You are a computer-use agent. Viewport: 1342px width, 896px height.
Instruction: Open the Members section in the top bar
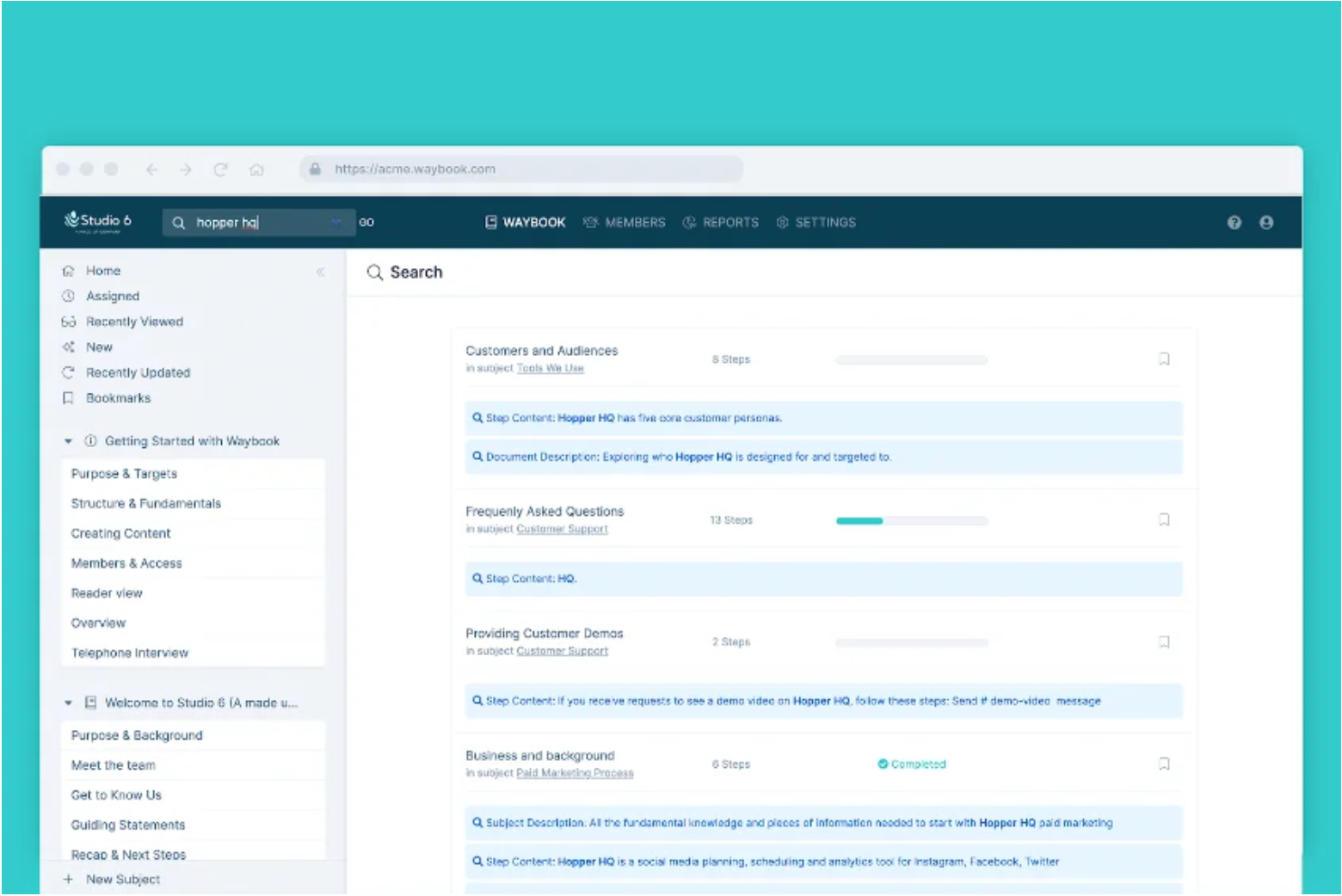pyautogui.click(x=634, y=222)
